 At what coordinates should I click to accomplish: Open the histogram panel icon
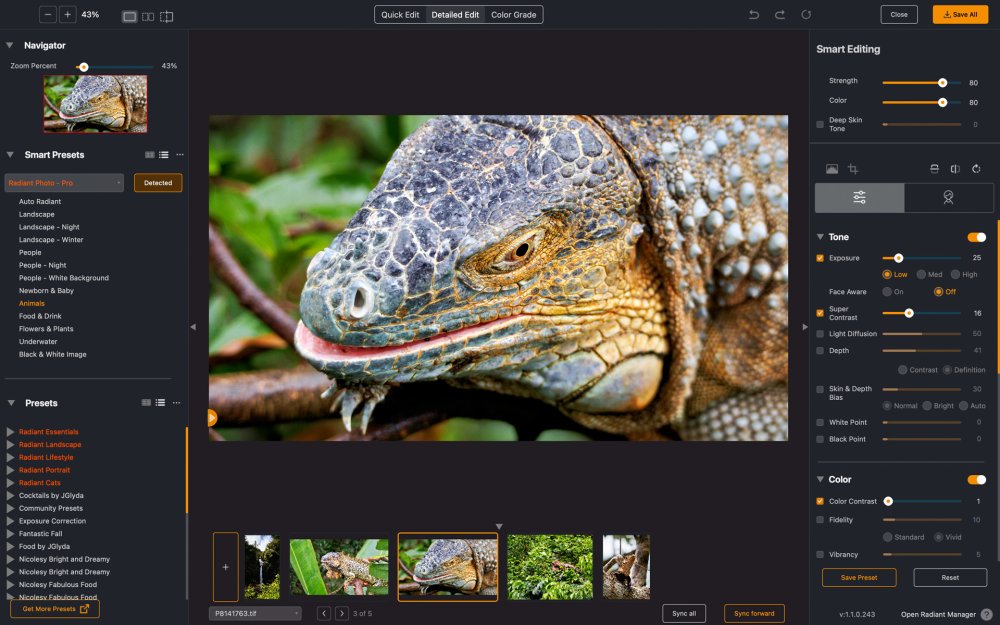coord(832,169)
